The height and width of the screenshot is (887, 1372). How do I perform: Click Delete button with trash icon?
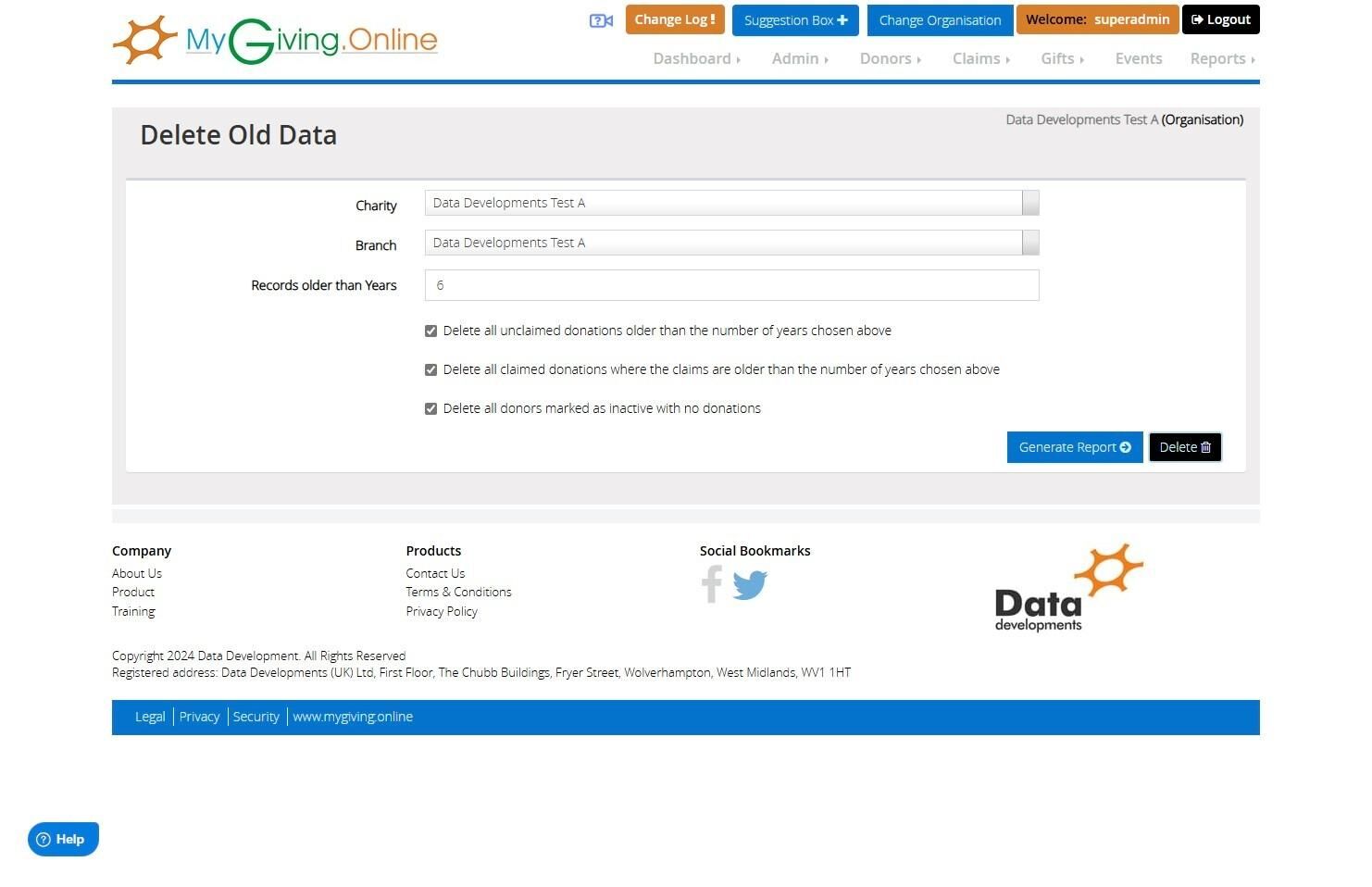click(1185, 447)
